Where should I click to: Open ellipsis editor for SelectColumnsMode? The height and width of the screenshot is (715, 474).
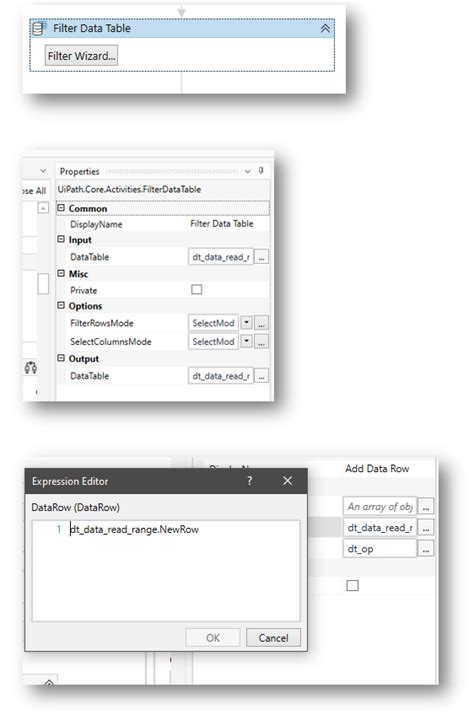[x=261, y=342]
